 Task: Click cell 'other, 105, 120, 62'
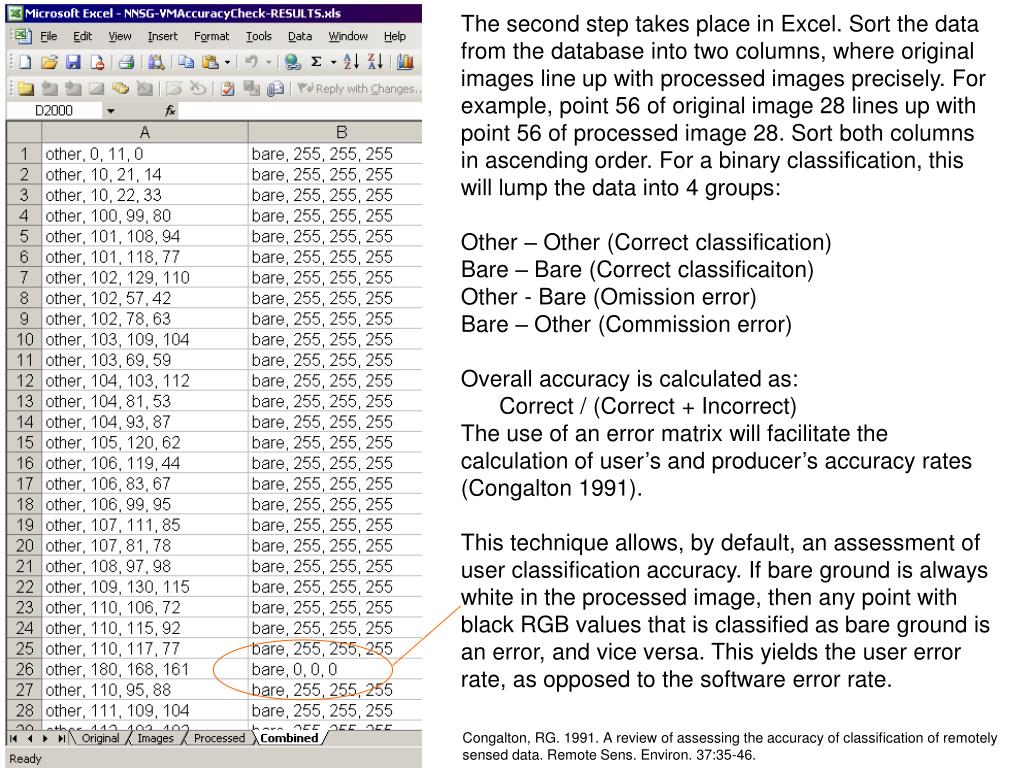(145, 443)
